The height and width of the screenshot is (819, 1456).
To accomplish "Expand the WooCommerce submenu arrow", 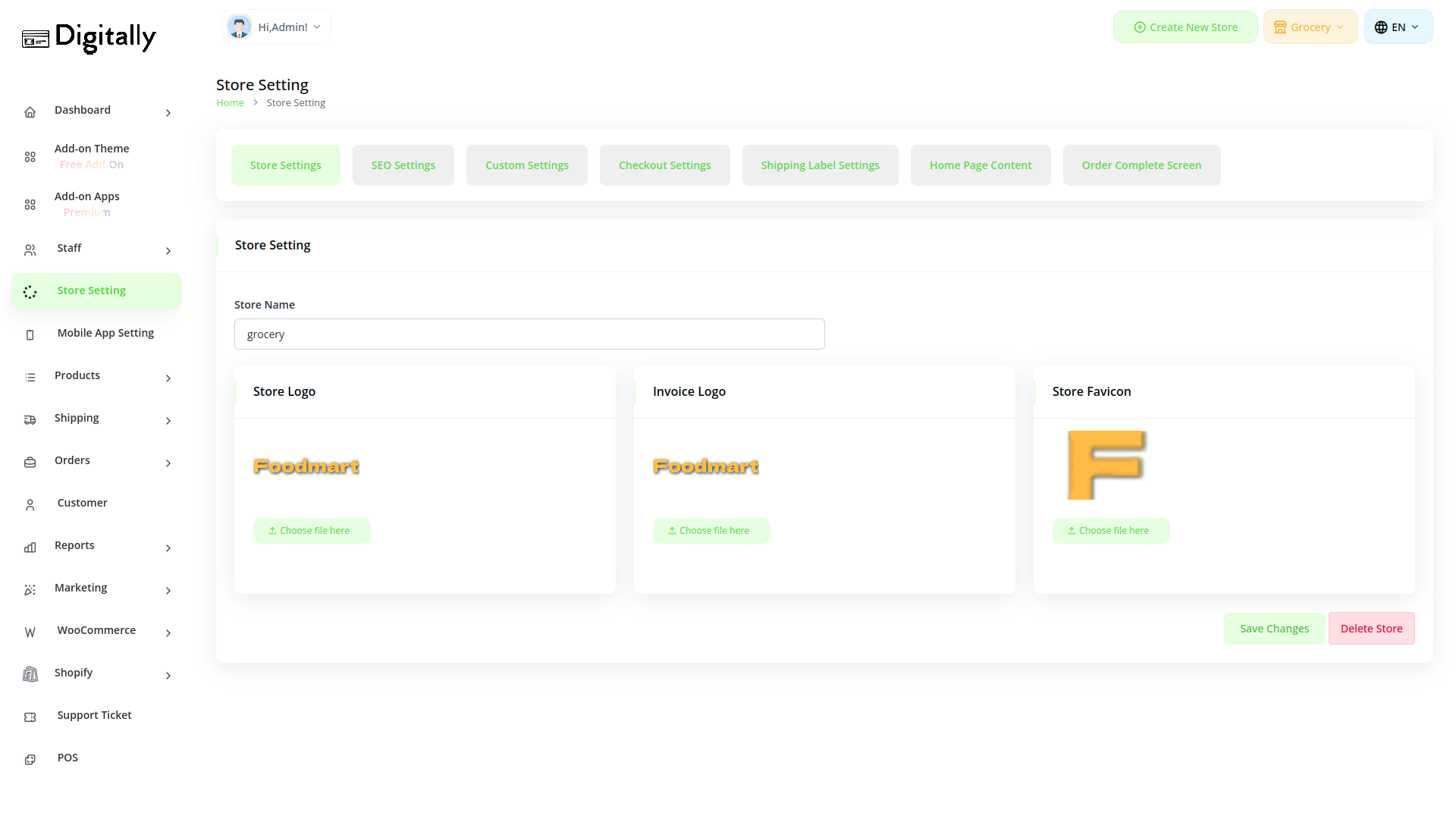I will pyautogui.click(x=168, y=633).
